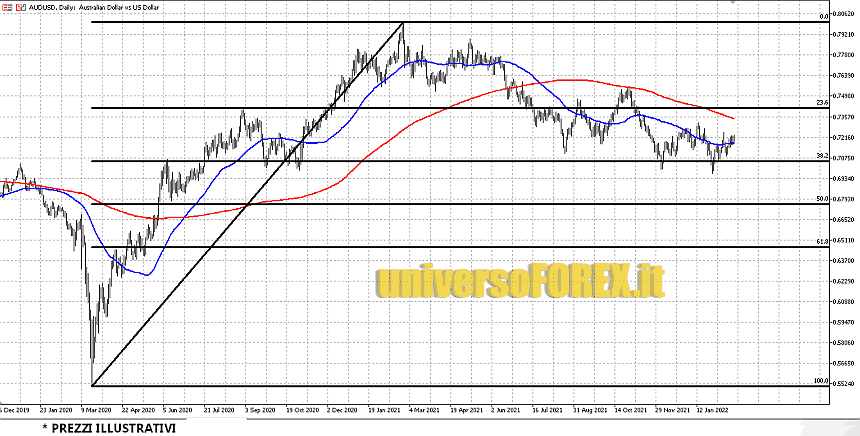Click the 50.0 Fibonacci level label

click(822, 199)
